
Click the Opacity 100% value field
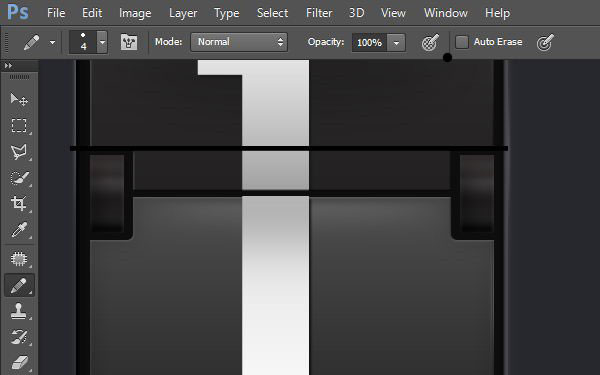[370, 43]
